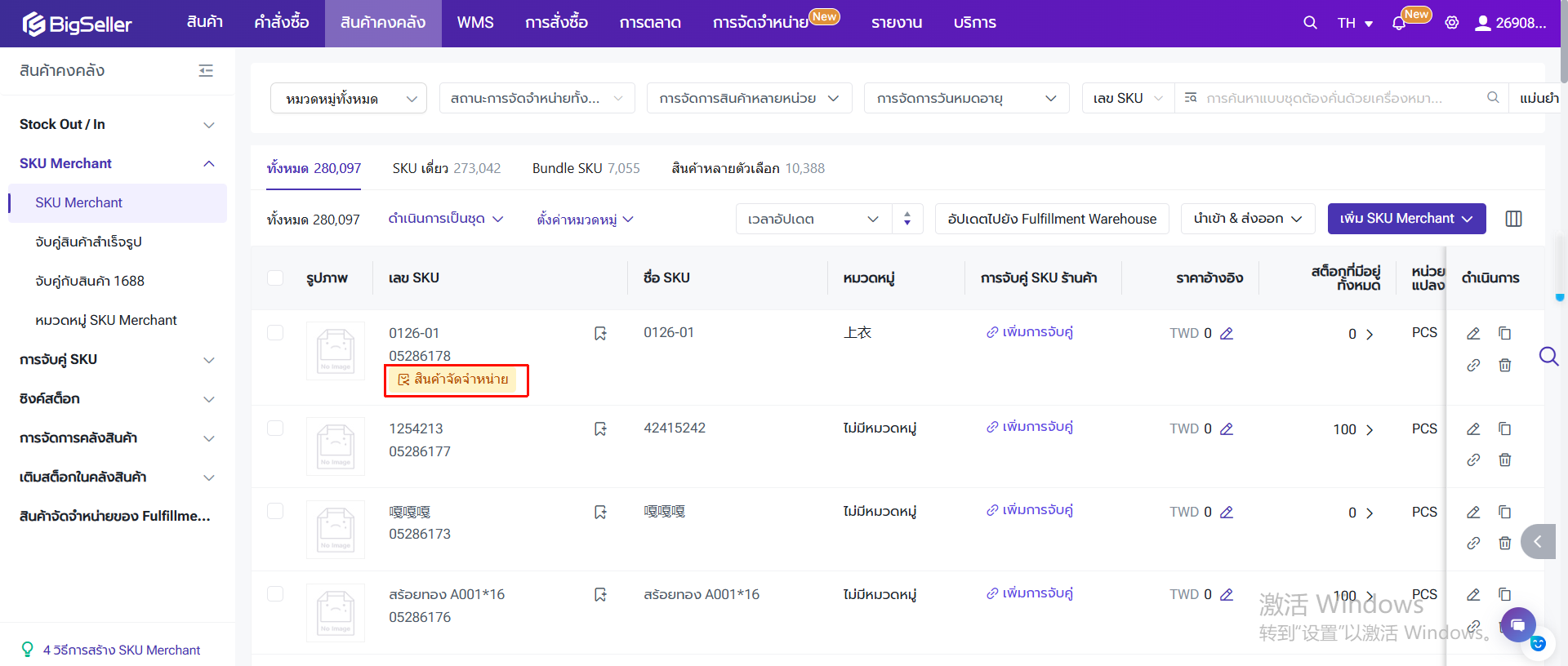Copy SKU 嘎嘎嘎 with the duplicate icon
This screenshot has height=666, width=1568.
(x=1504, y=512)
